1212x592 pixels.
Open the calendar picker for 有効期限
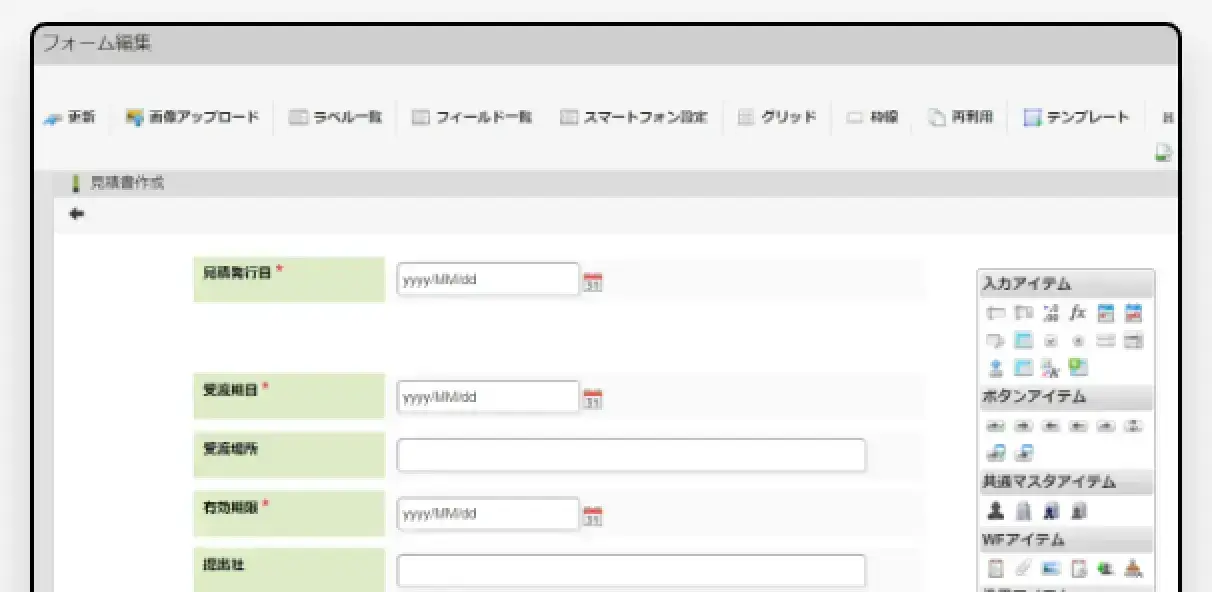593,515
